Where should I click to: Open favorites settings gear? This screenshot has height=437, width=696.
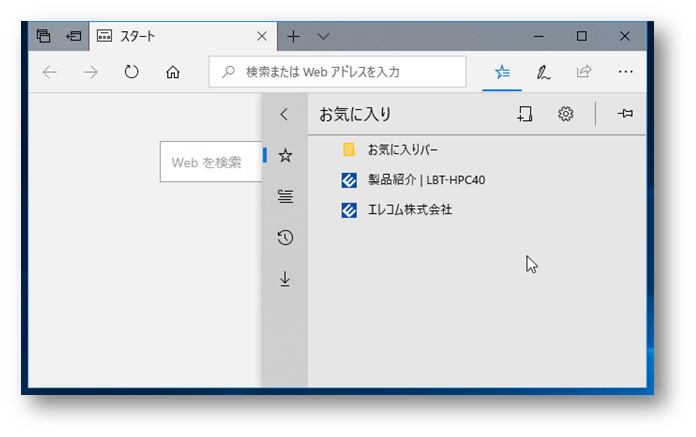(x=566, y=114)
